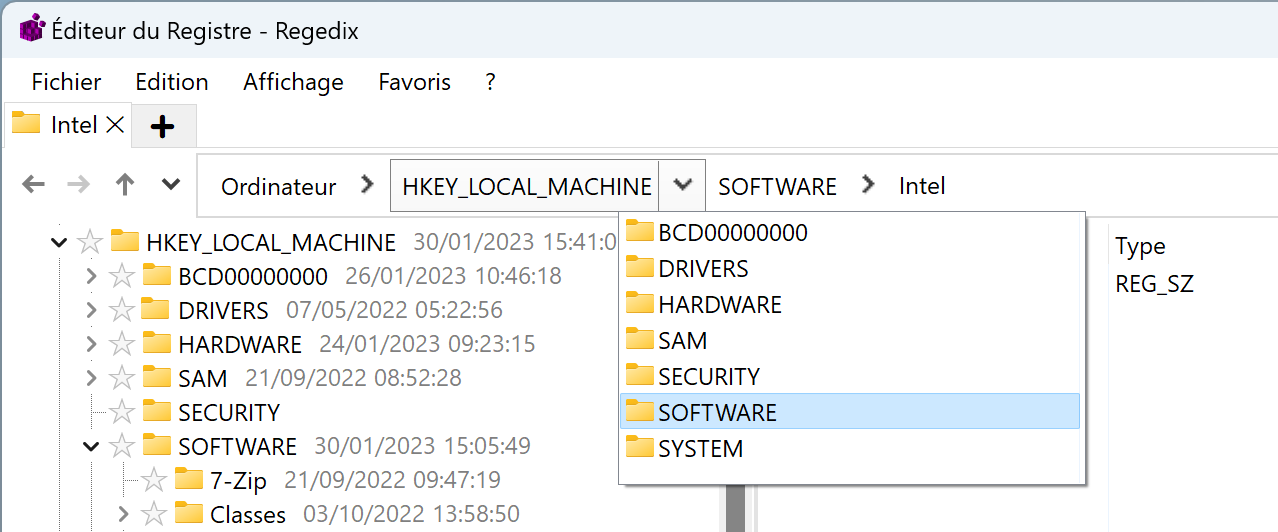Go back with the left arrow icon

pos(33,184)
